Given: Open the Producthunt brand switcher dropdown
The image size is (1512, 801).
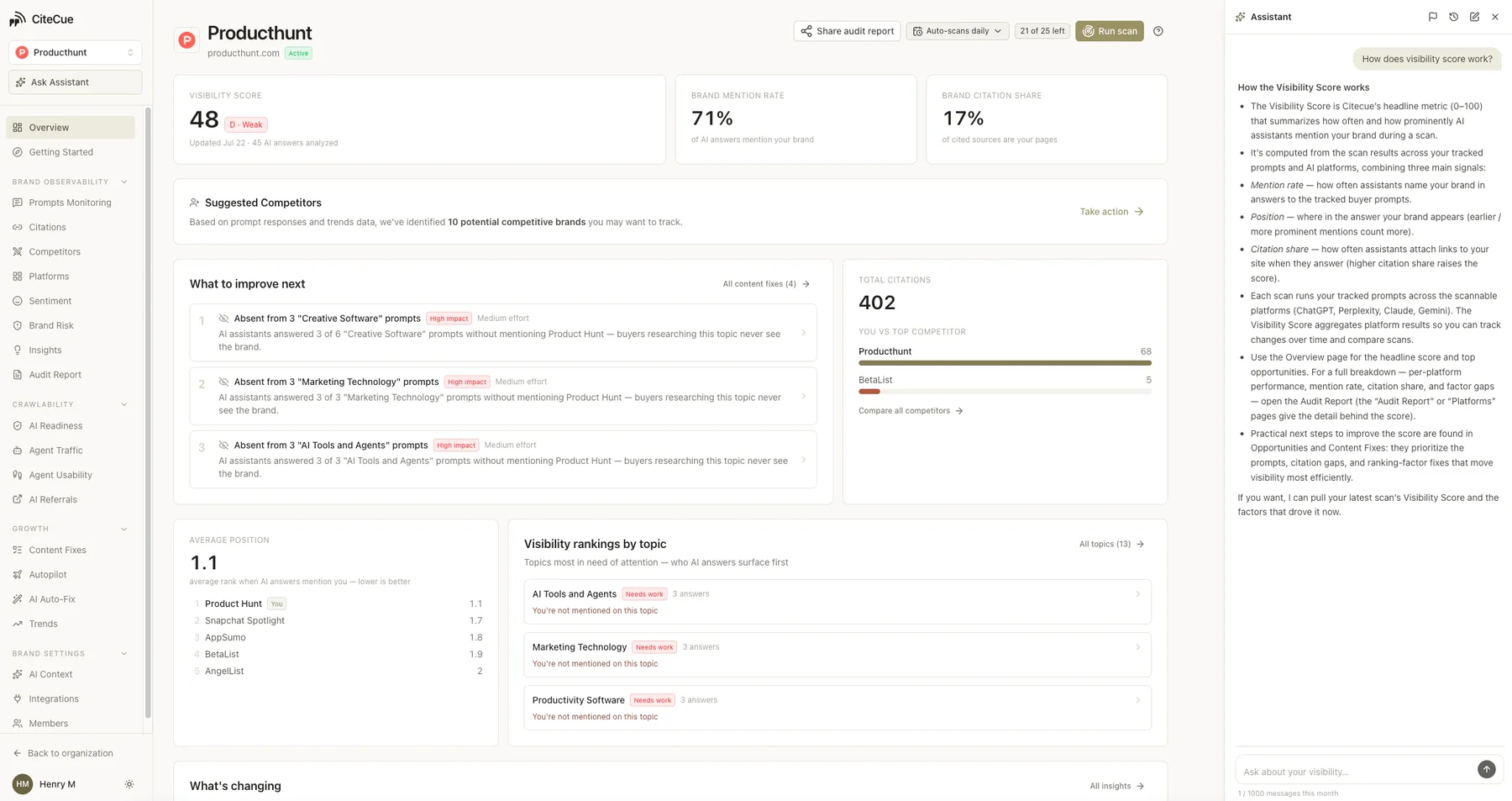Looking at the screenshot, I should (x=75, y=52).
